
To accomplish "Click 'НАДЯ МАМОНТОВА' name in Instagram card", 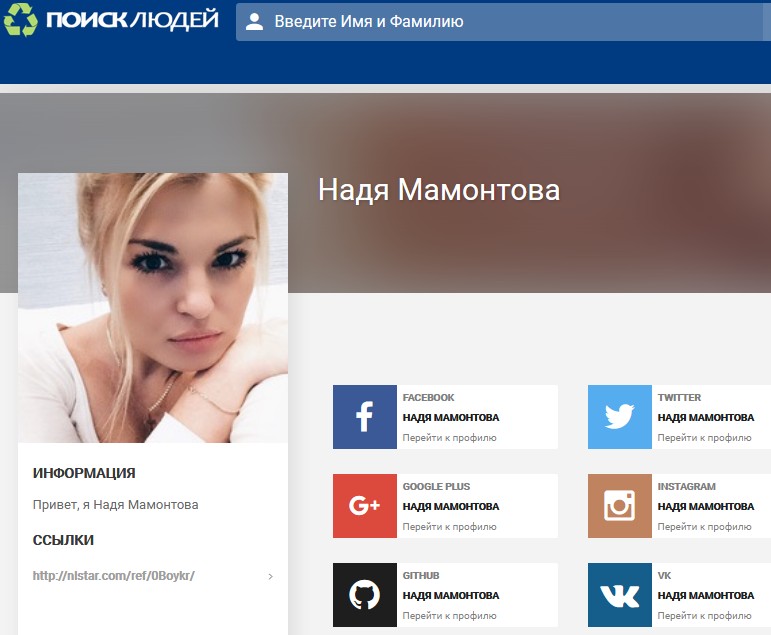I will (706, 506).
